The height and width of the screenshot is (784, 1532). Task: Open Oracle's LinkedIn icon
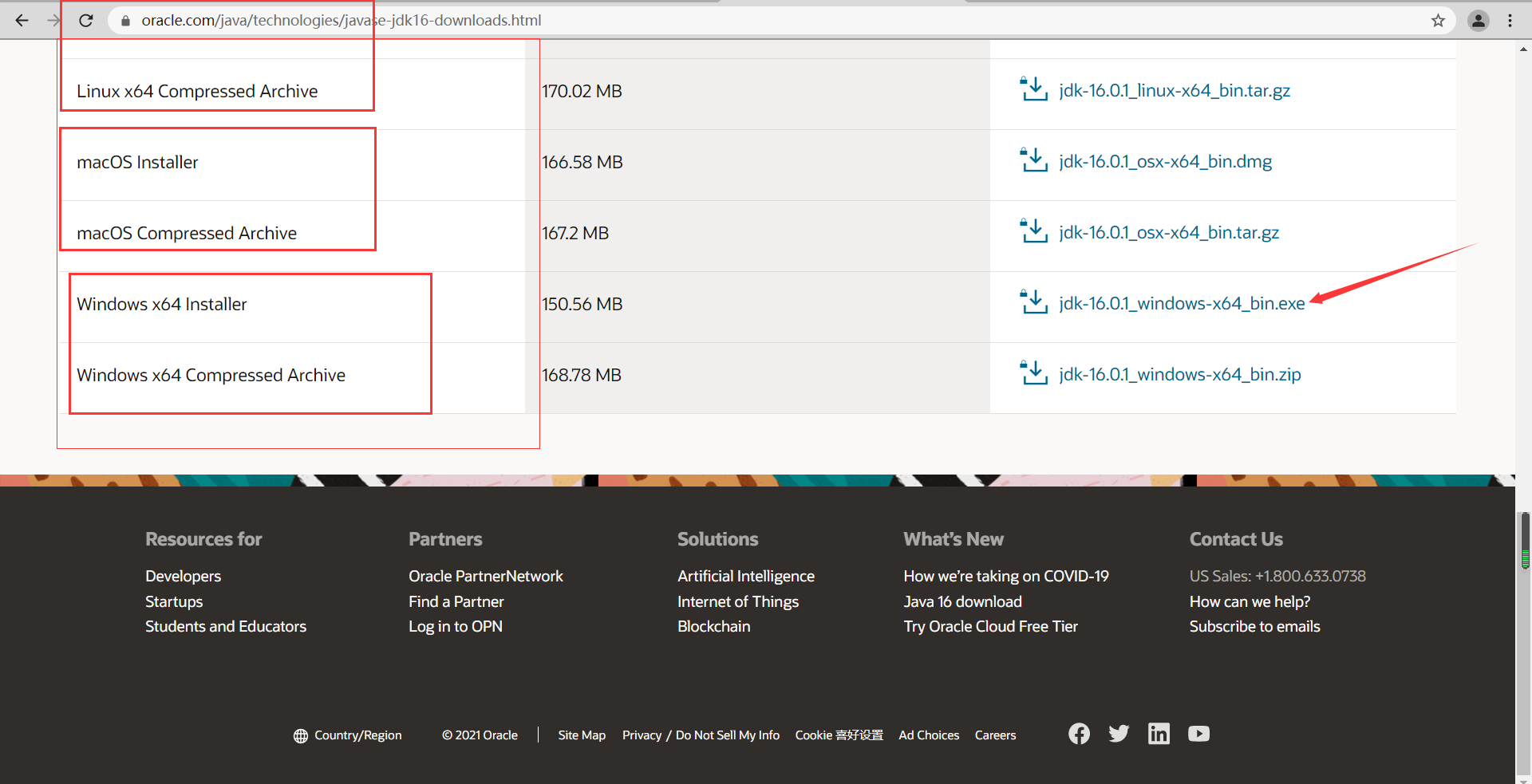(x=1159, y=734)
